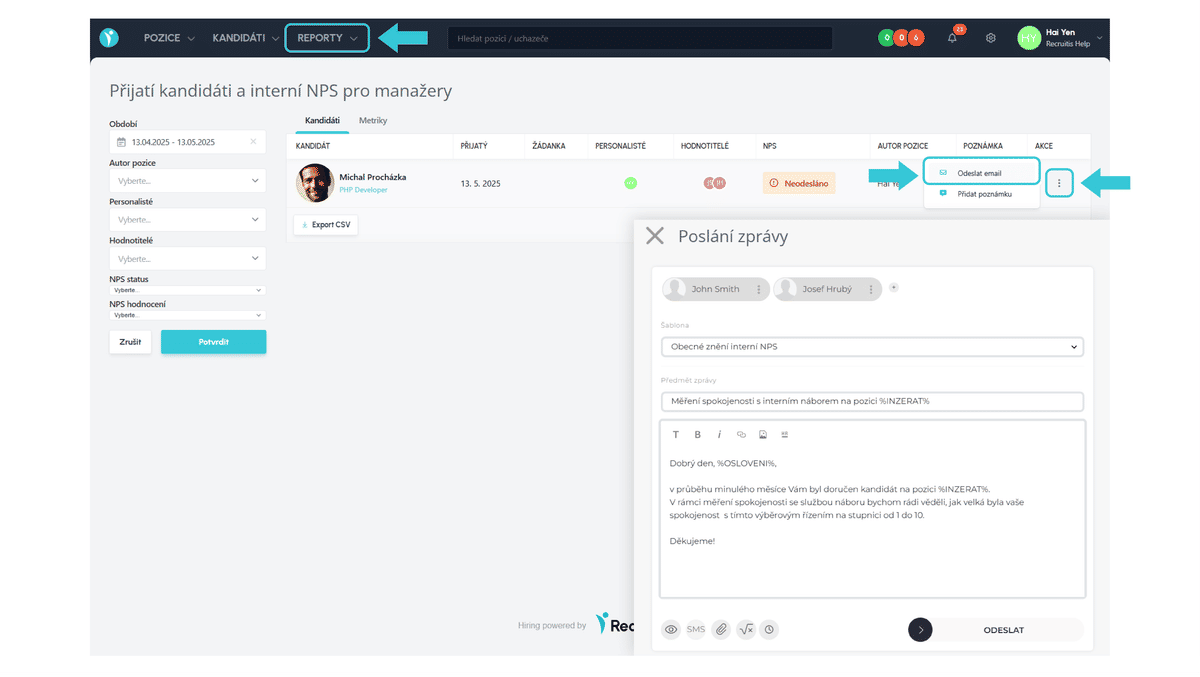The image size is (1200, 677).
Task: Click the green counter badge showing 0
Action: point(885,38)
